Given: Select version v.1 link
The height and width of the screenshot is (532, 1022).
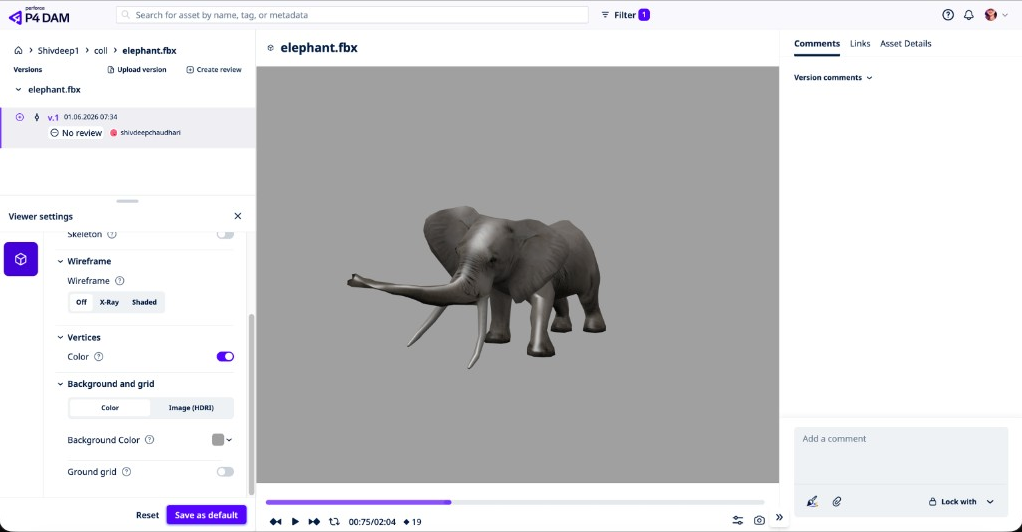Looking at the screenshot, I should pyautogui.click(x=53, y=118).
